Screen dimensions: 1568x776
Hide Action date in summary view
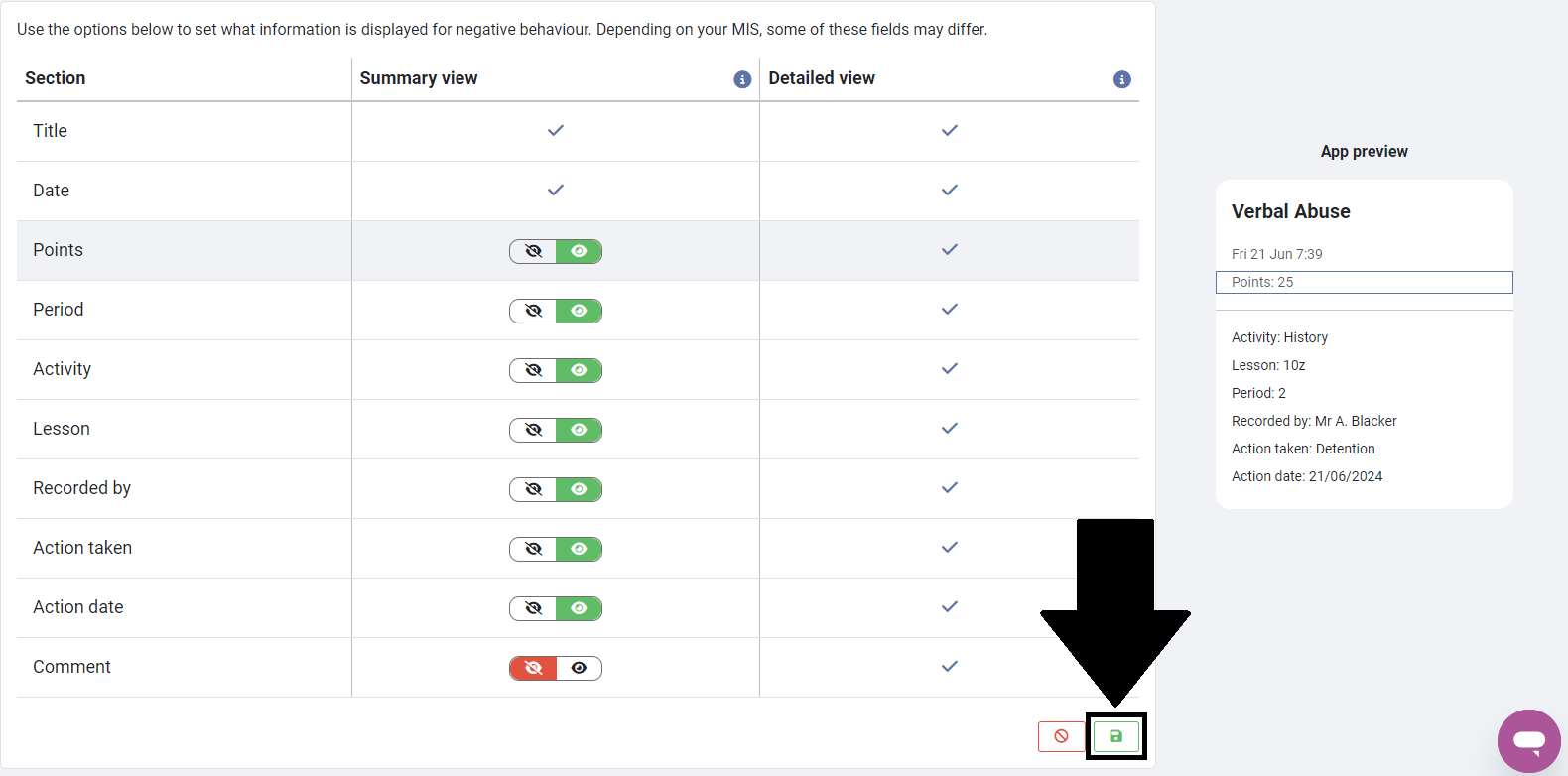533,608
